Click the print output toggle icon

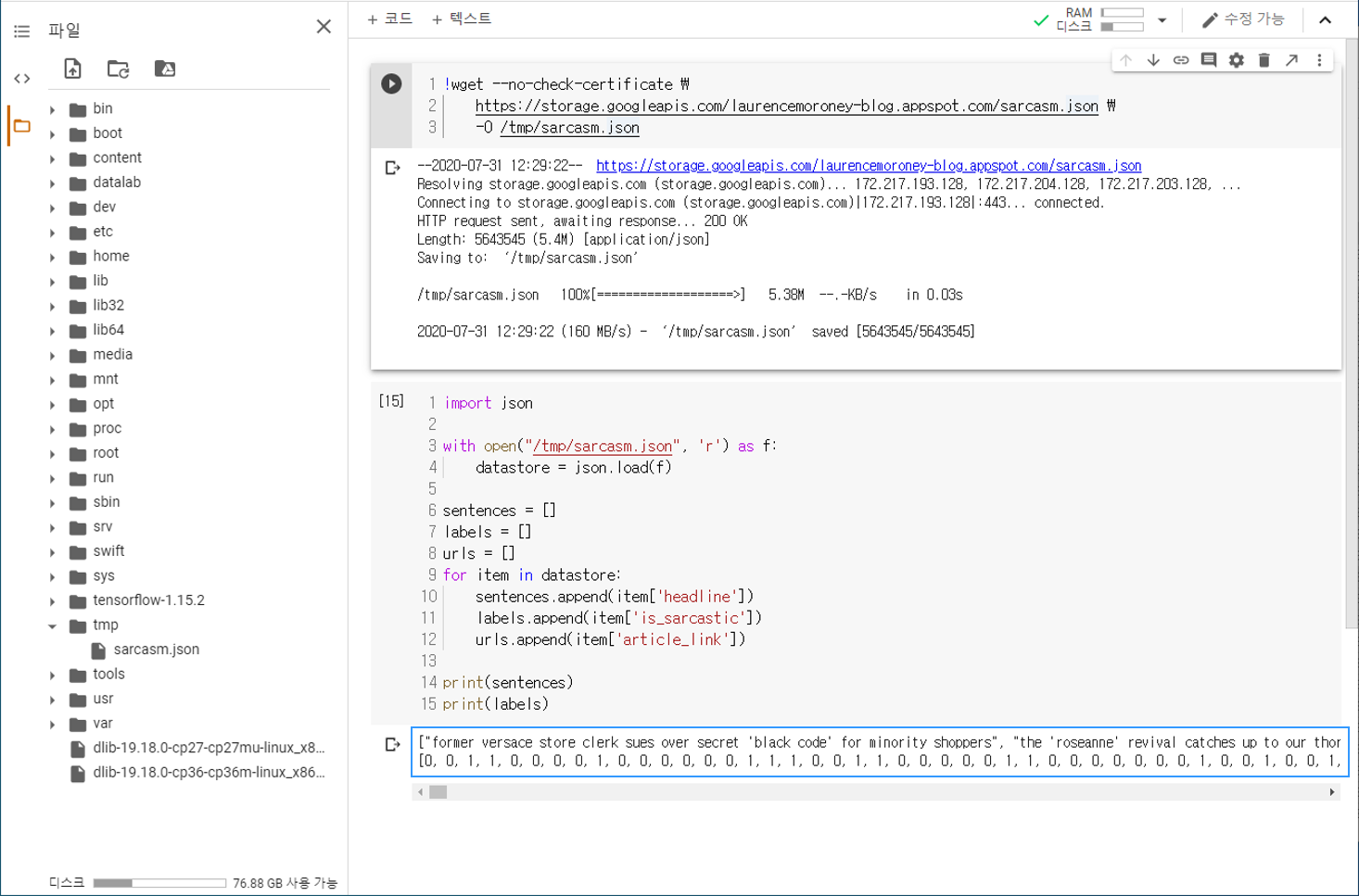point(392,744)
